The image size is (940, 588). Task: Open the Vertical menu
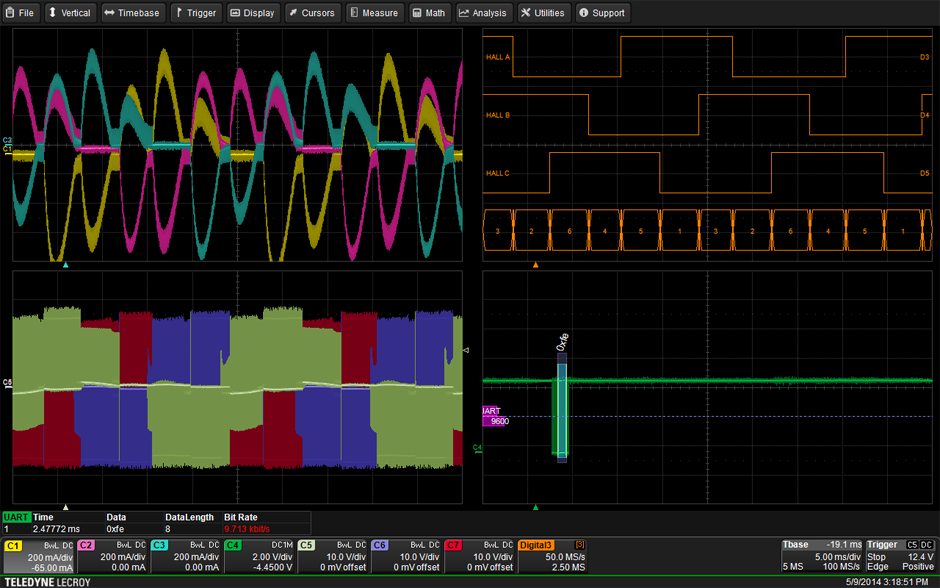point(69,13)
